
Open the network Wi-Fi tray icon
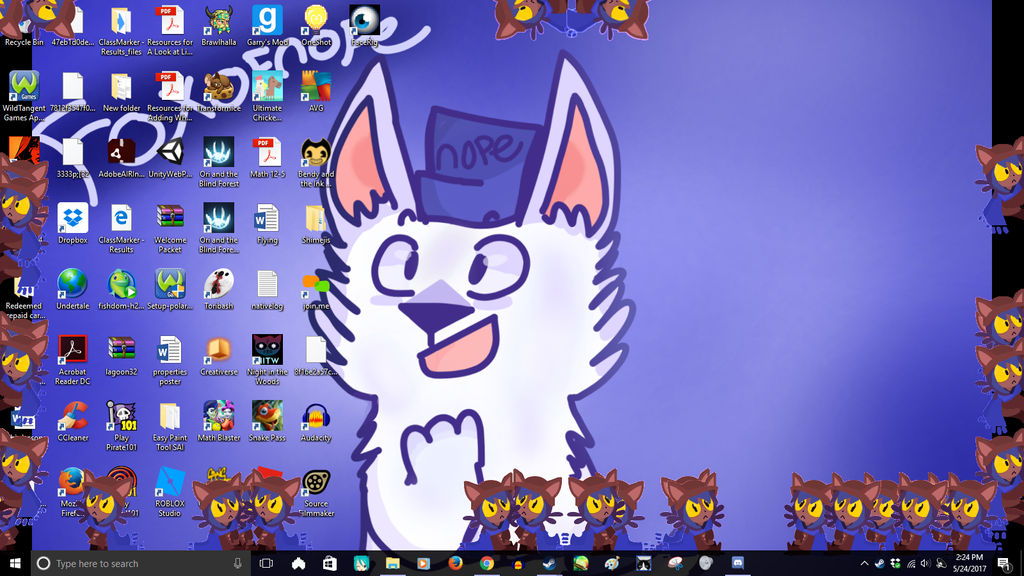[910, 563]
